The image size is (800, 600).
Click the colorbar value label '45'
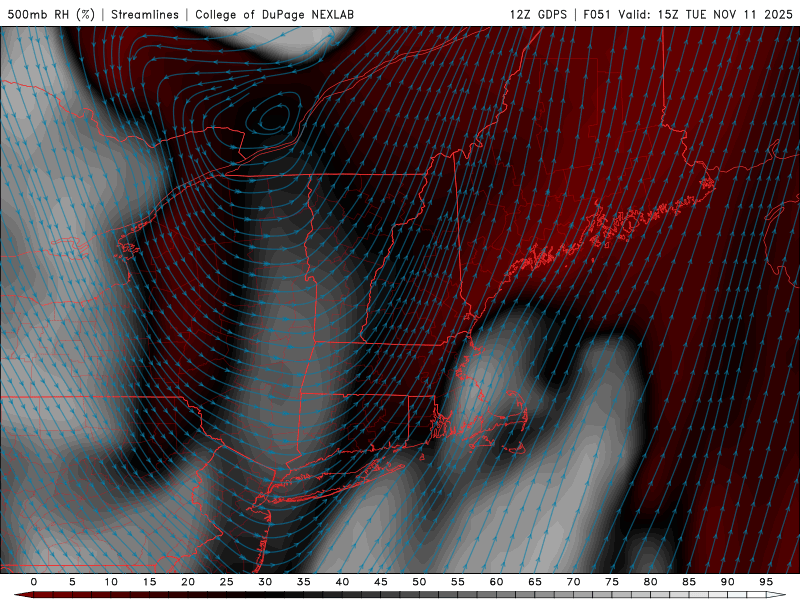pos(380,582)
